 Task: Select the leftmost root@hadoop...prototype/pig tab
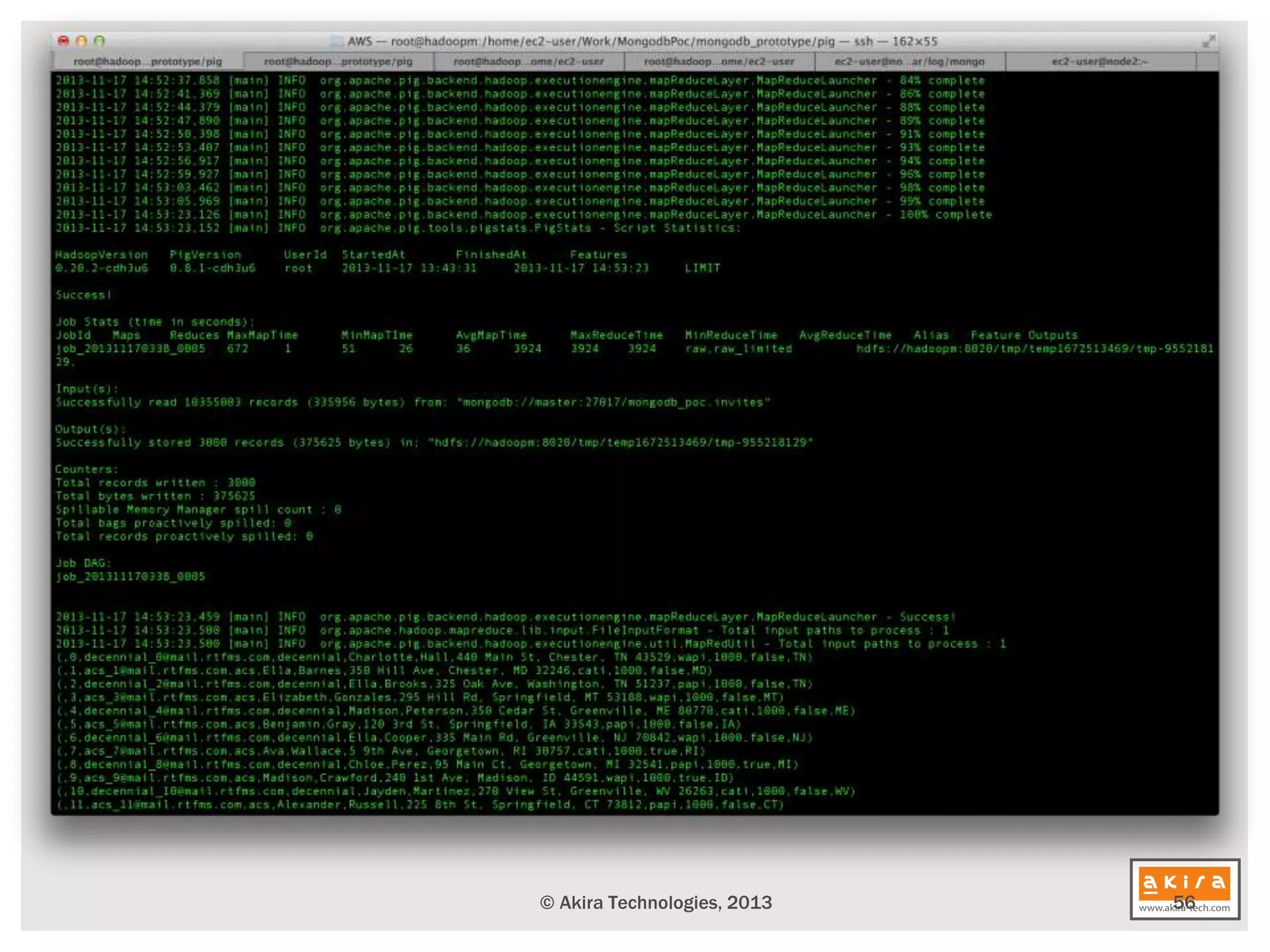coord(148,61)
